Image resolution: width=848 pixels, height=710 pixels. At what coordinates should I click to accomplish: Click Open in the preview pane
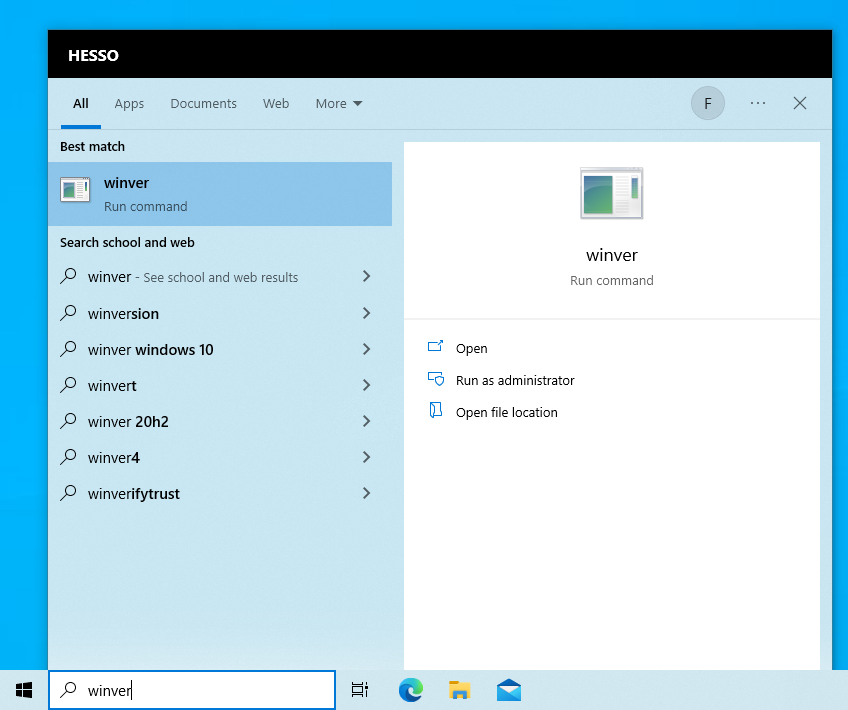pyautogui.click(x=472, y=348)
